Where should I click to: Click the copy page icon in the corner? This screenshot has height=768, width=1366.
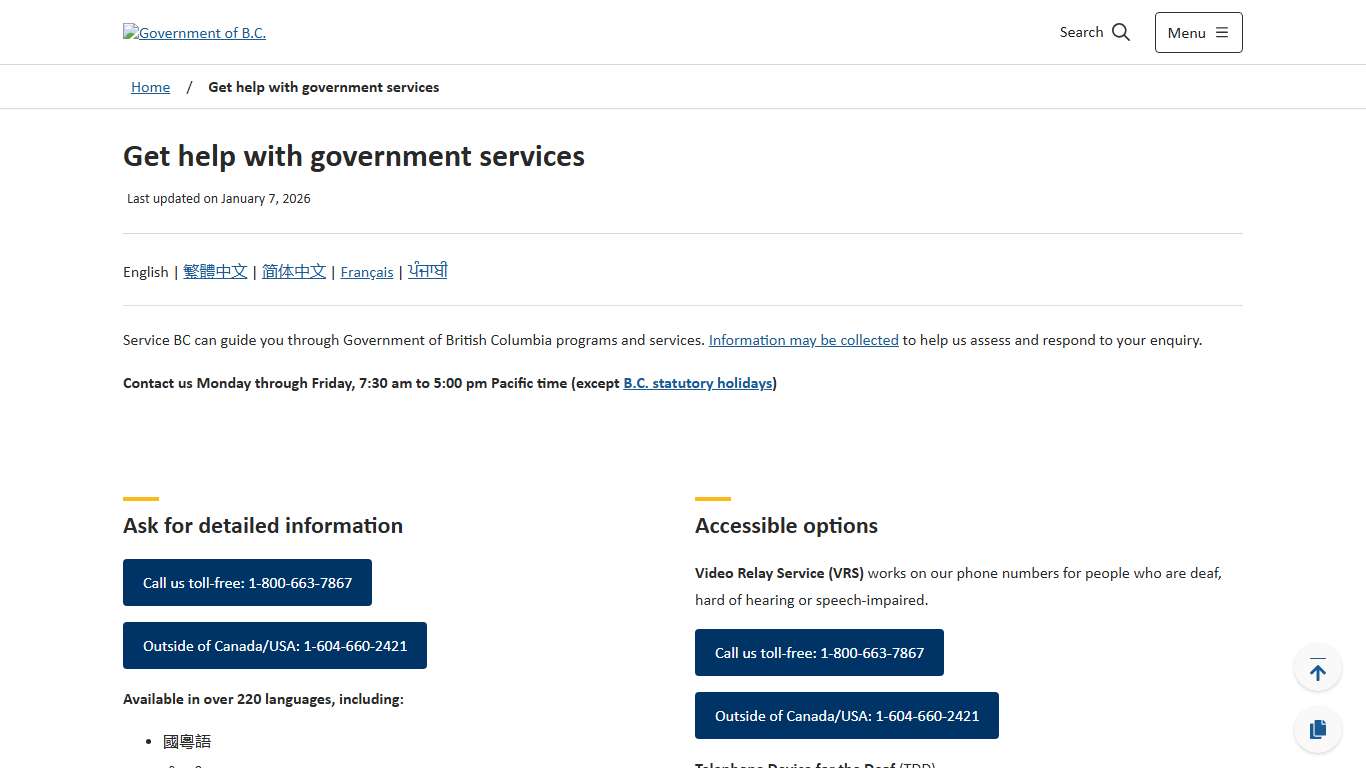coord(1317,729)
